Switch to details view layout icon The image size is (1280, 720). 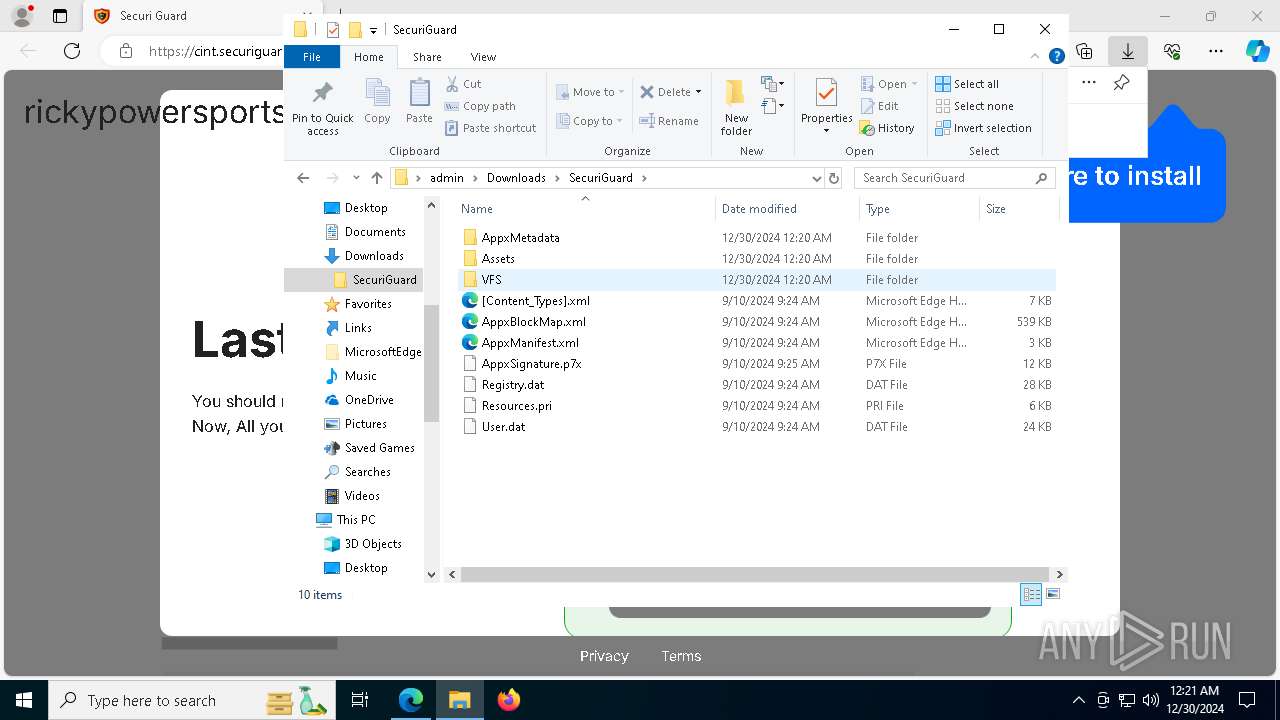(1031, 594)
